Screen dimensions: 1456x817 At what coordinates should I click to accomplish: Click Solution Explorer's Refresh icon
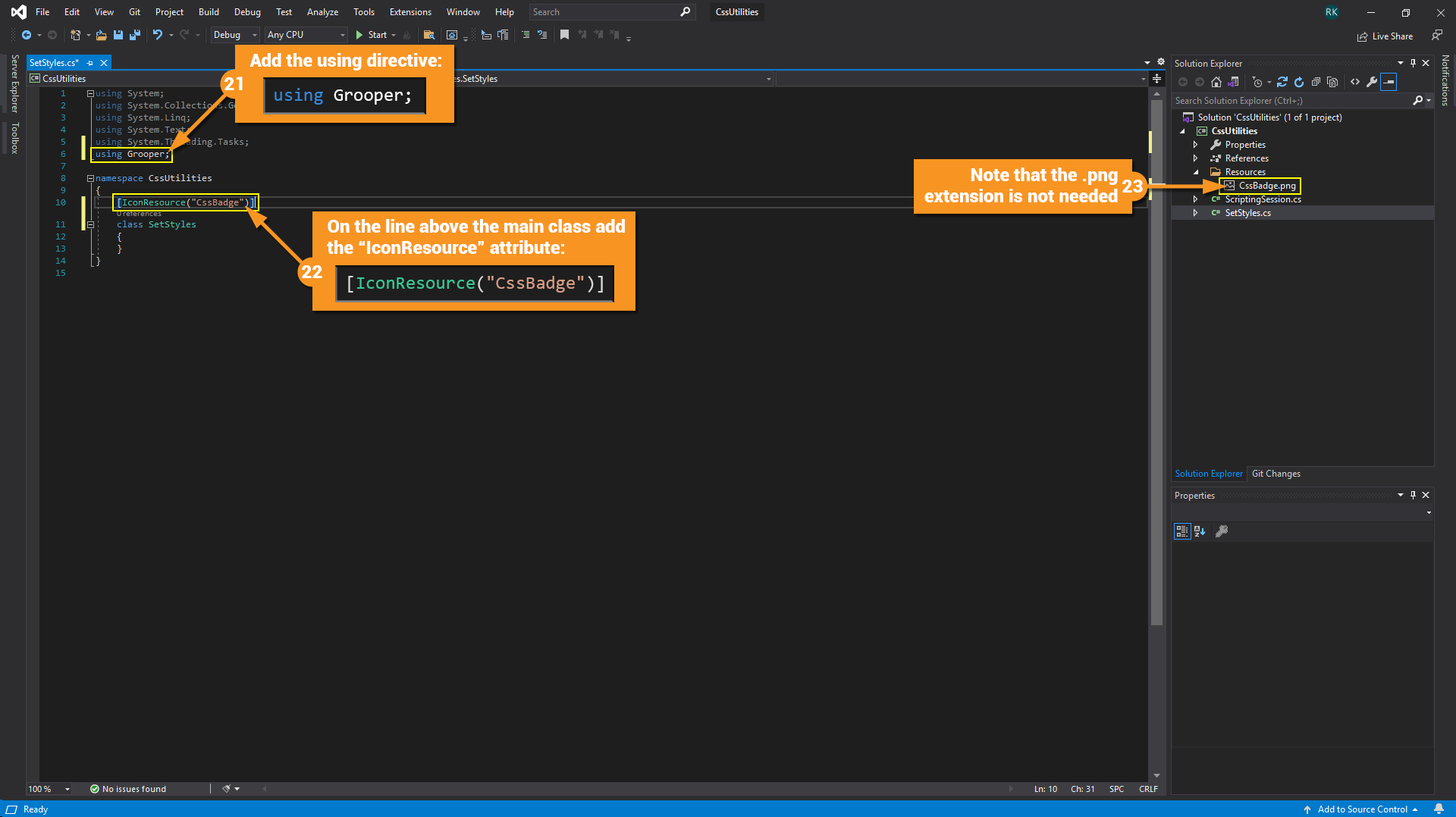coord(1299,82)
